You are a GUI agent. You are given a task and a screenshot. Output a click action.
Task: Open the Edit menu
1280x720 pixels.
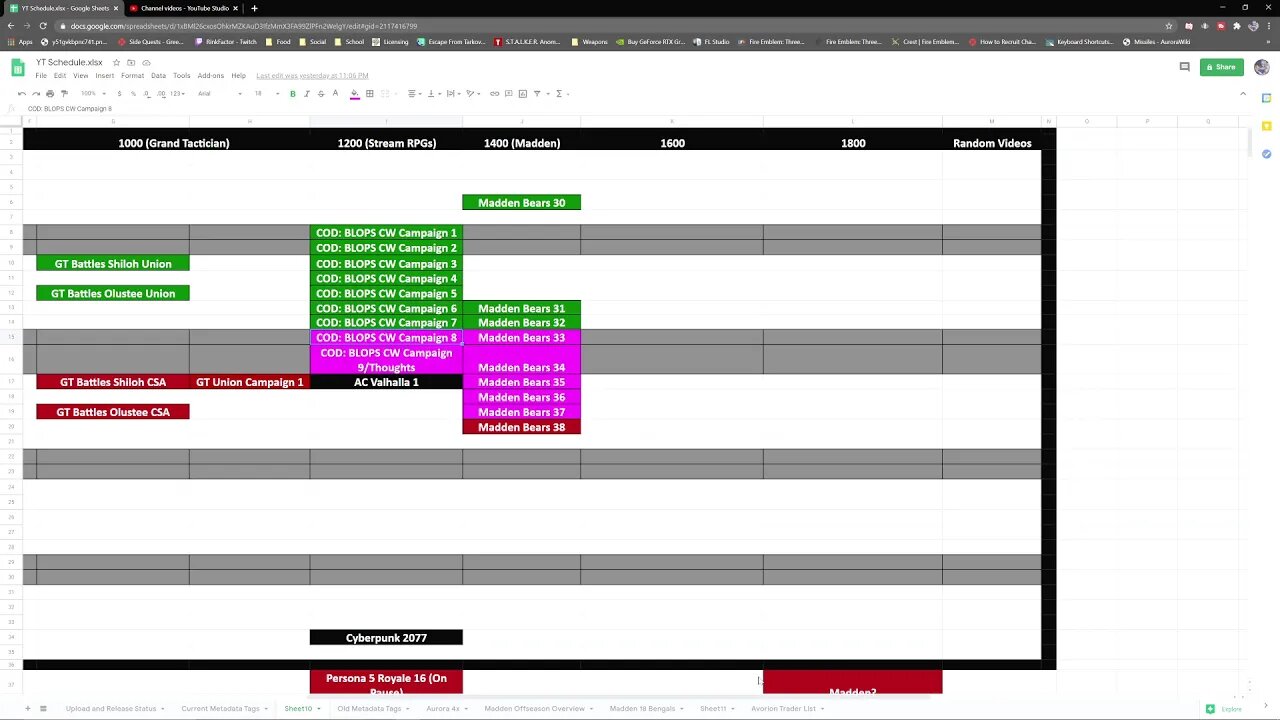(x=60, y=76)
